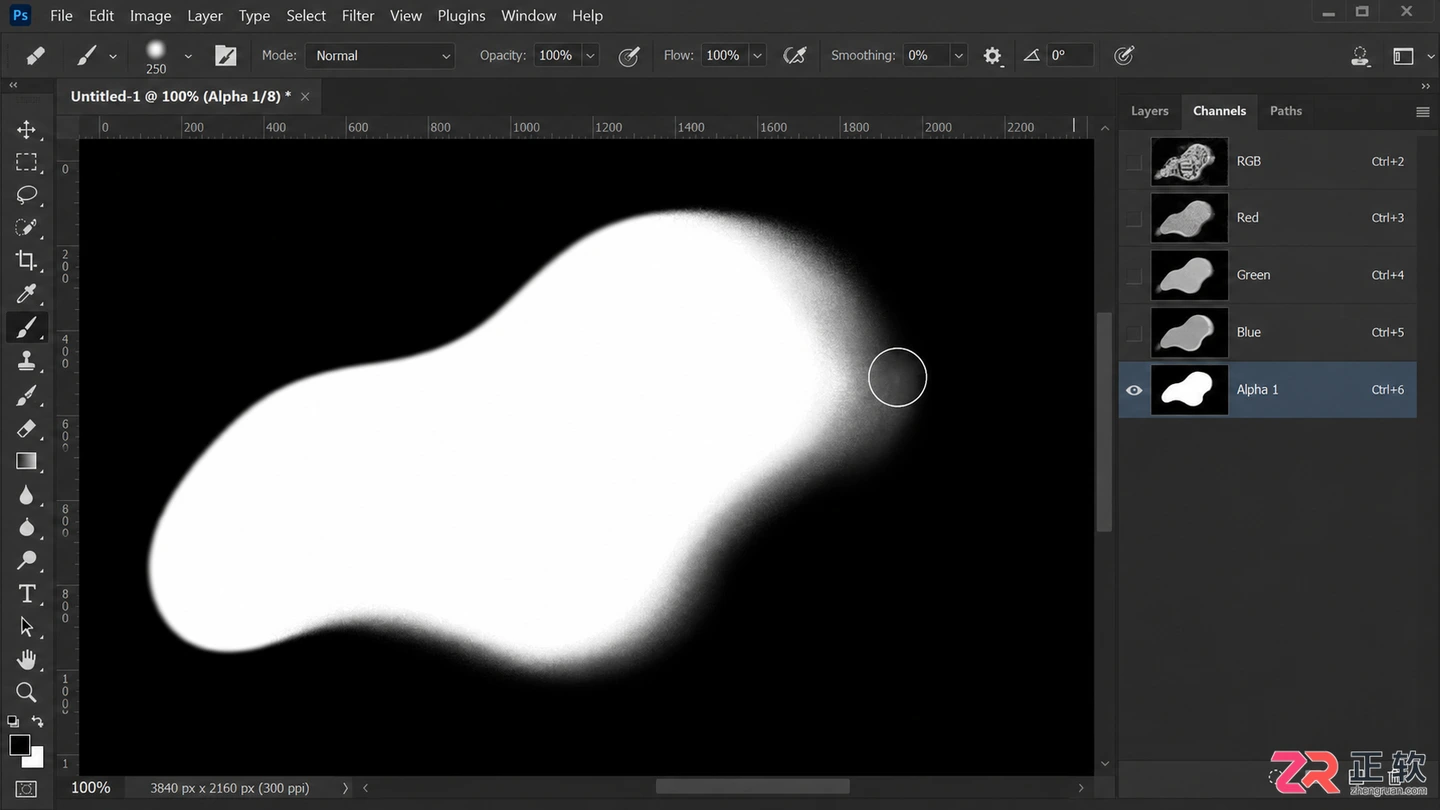Select the History Brush tool
Screen dimensions: 1440x810
tap(27, 395)
